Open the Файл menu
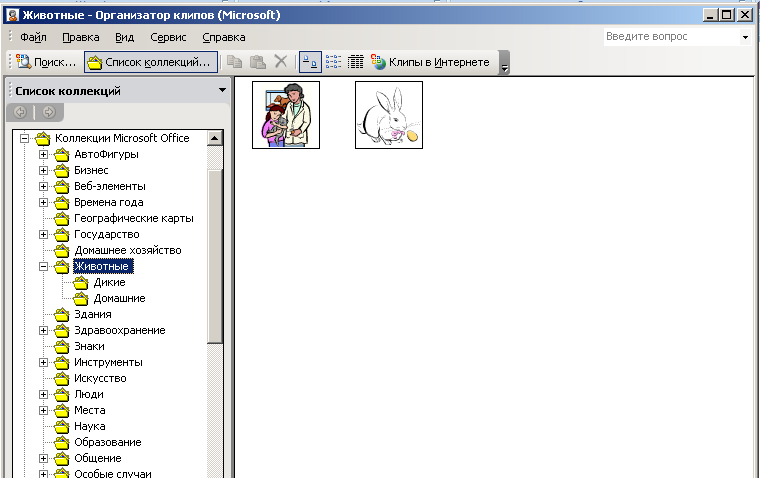The image size is (760, 478). click(33, 37)
